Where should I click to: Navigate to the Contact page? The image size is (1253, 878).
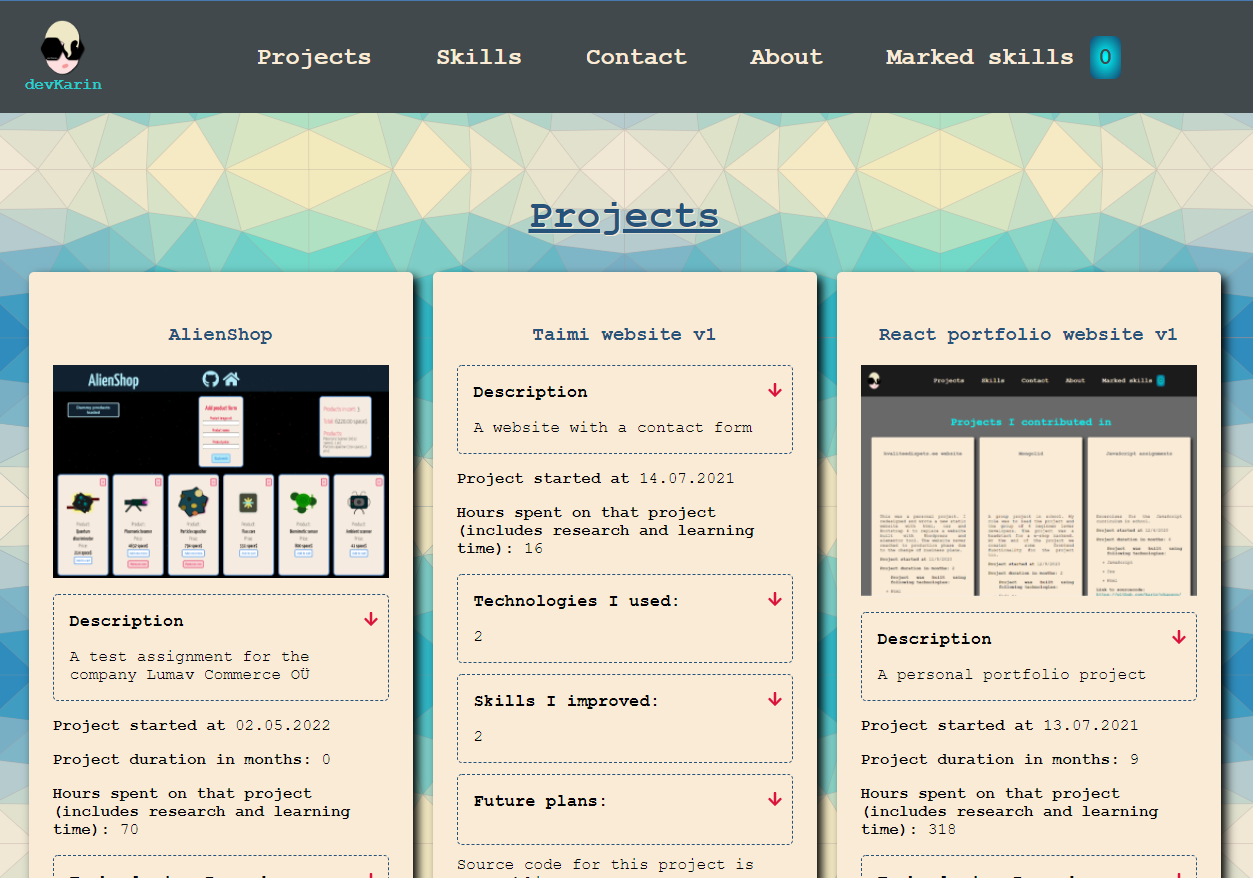pyautogui.click(x=636, y=57)
